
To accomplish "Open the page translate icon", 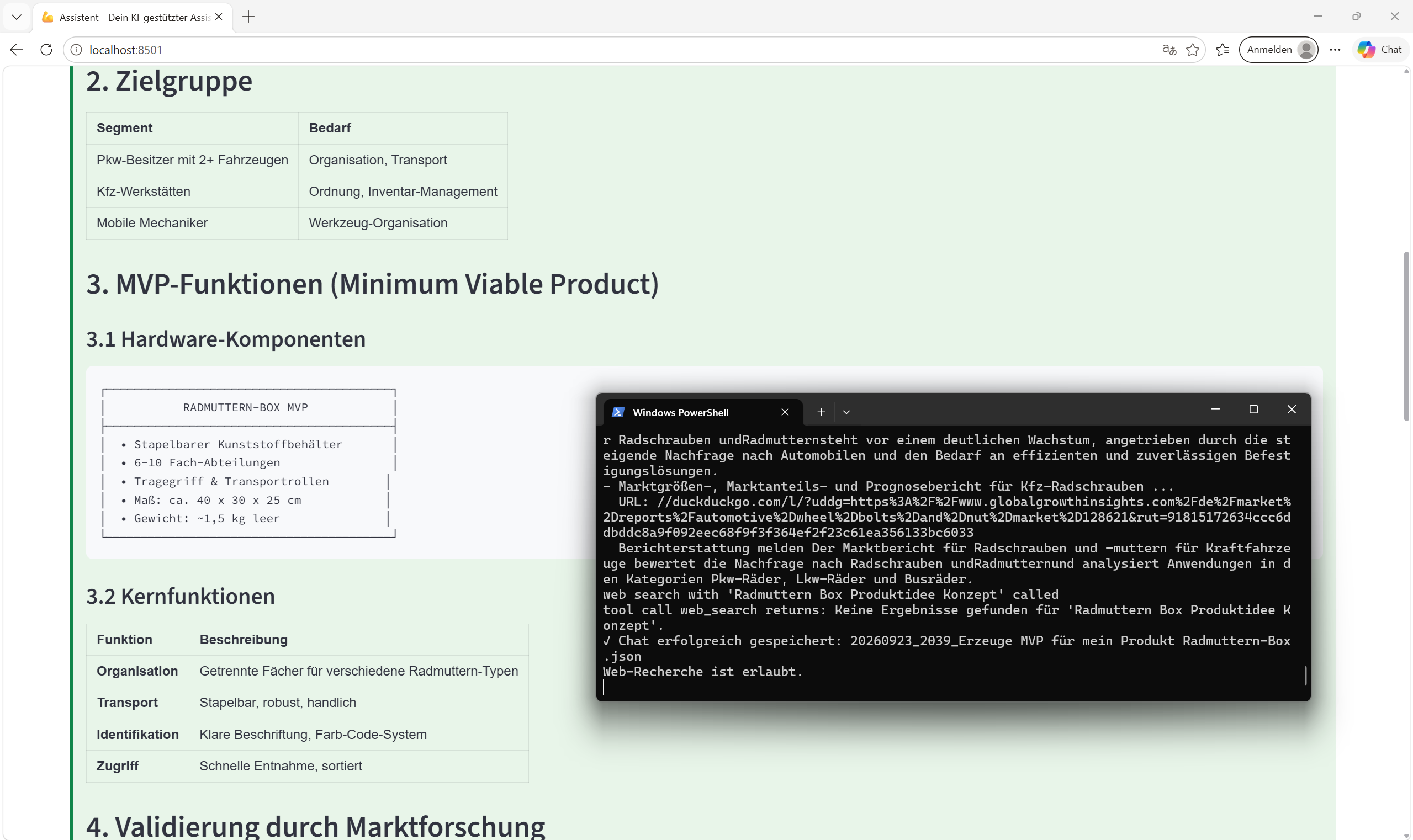I will point(1169,50).
